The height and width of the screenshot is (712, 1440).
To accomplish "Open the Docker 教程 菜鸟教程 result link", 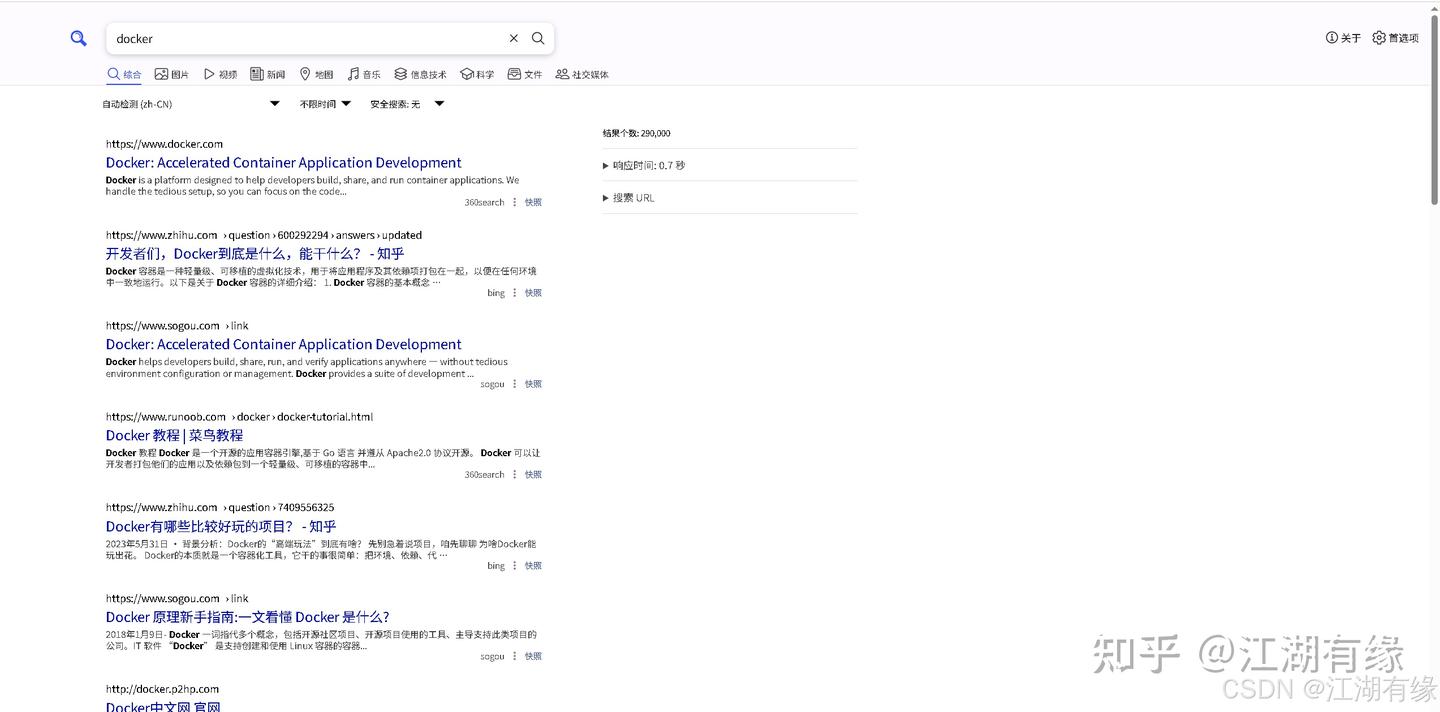I will click(x=175, y=435).
